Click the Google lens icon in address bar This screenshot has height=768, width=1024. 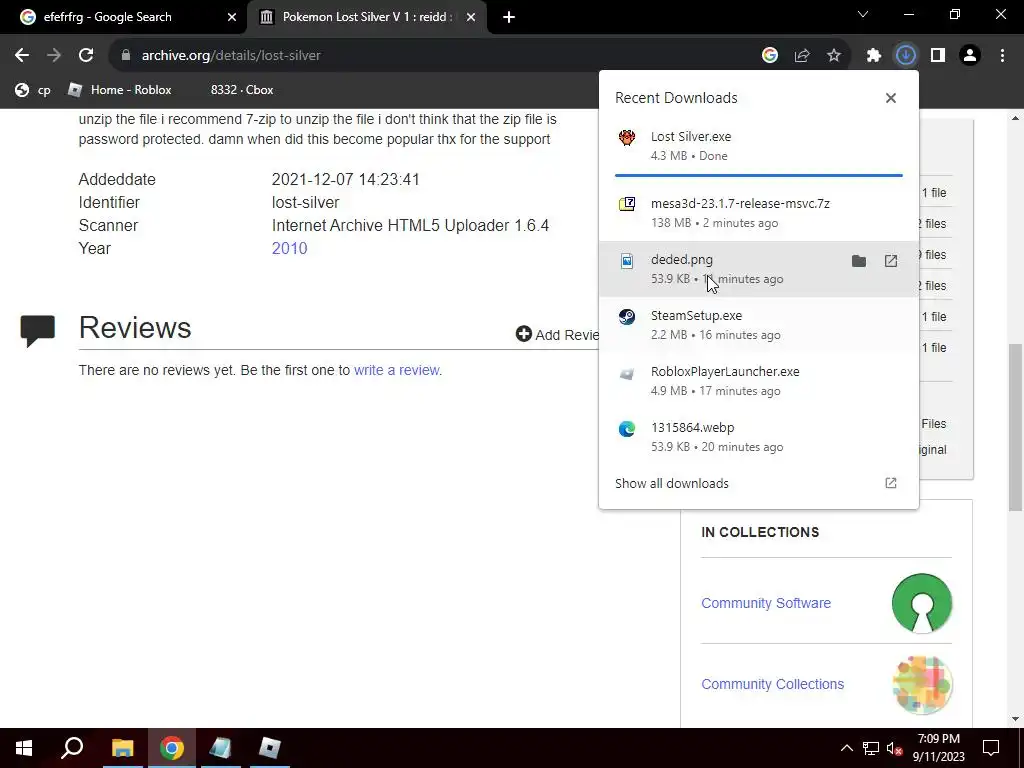coord(769,56)
